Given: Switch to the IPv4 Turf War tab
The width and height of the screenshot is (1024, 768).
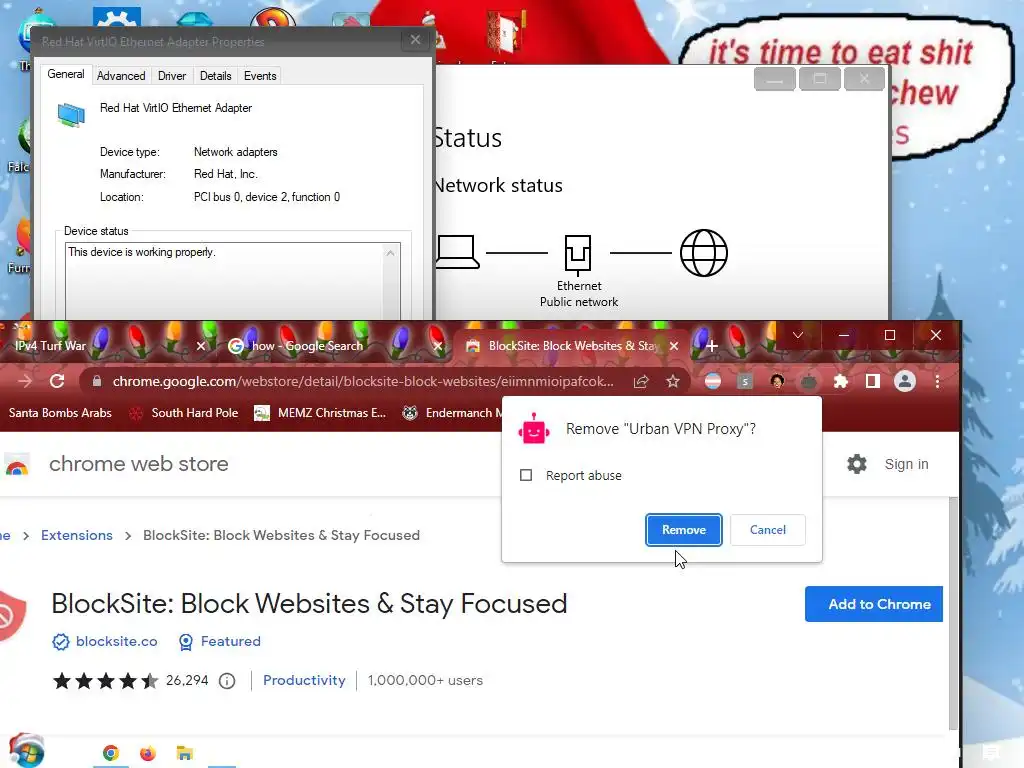Looking at the screenshot, I should point(50,345).
